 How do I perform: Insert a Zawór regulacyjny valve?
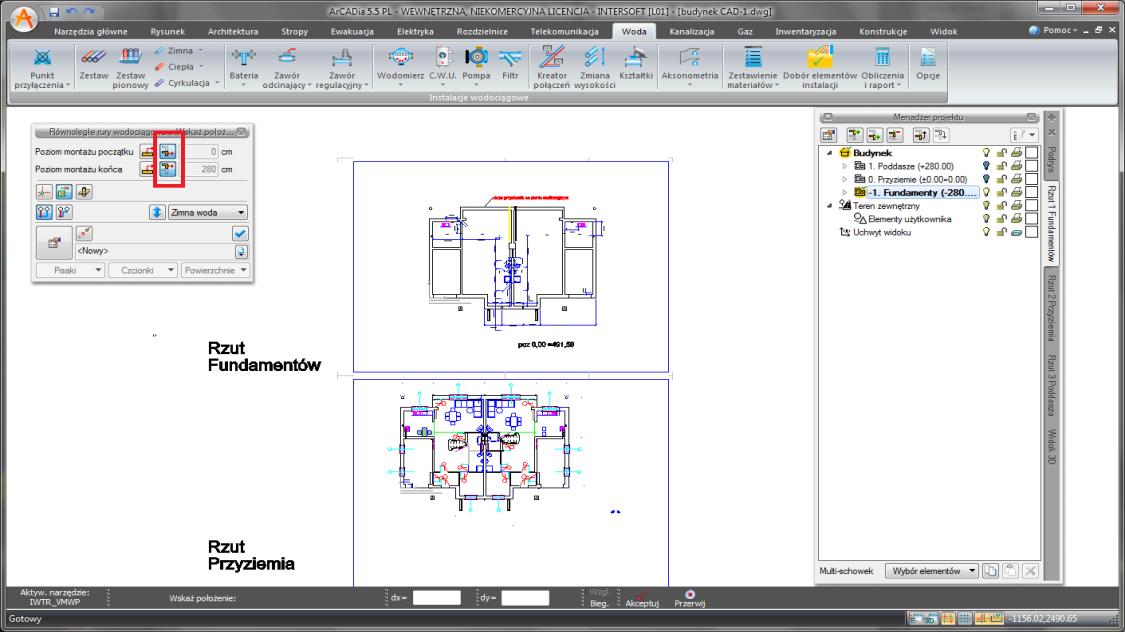(x=342, y=68)
